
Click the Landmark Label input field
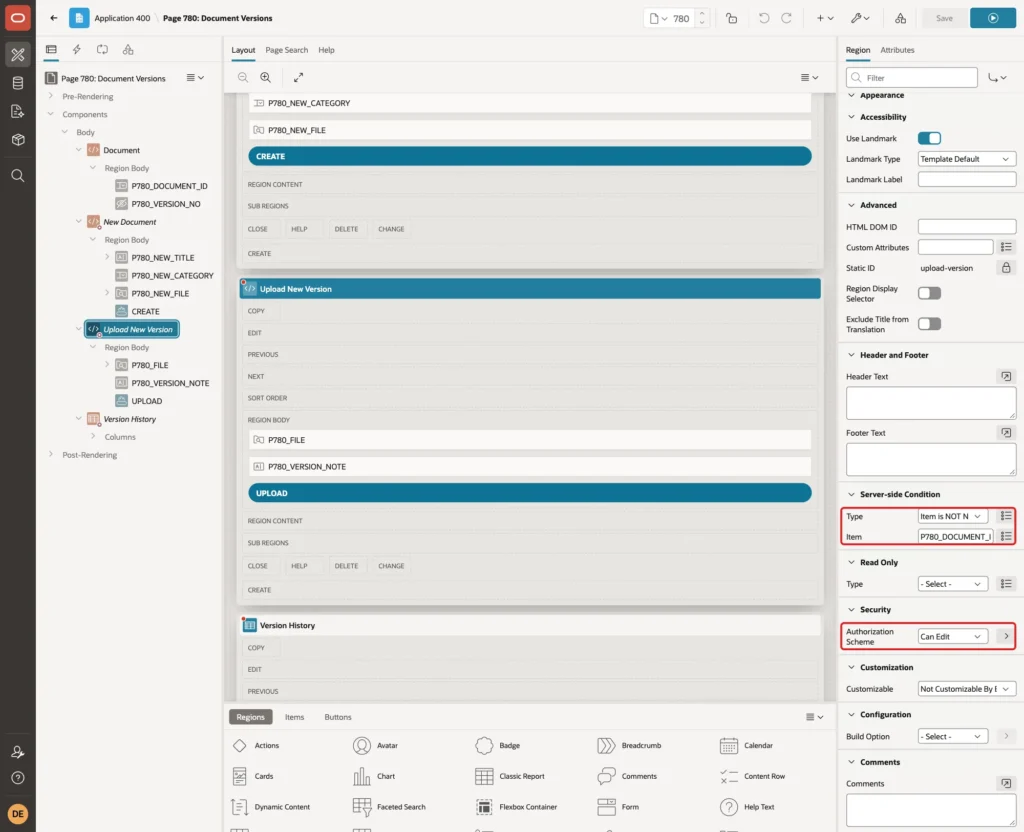(967, 179)
